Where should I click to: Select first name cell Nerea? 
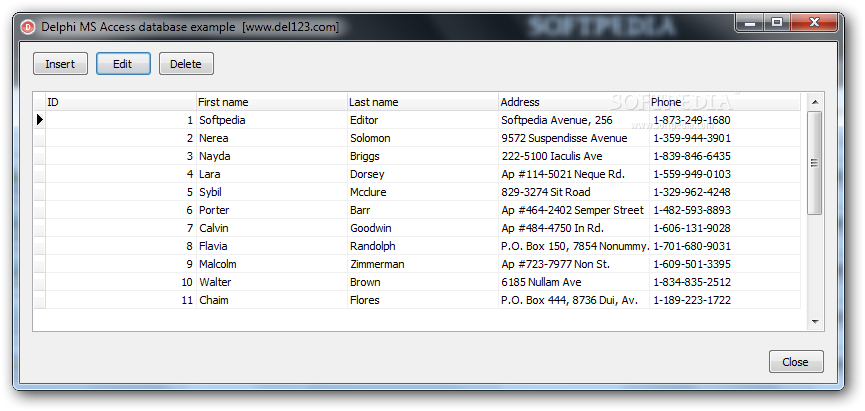point(272,138)
